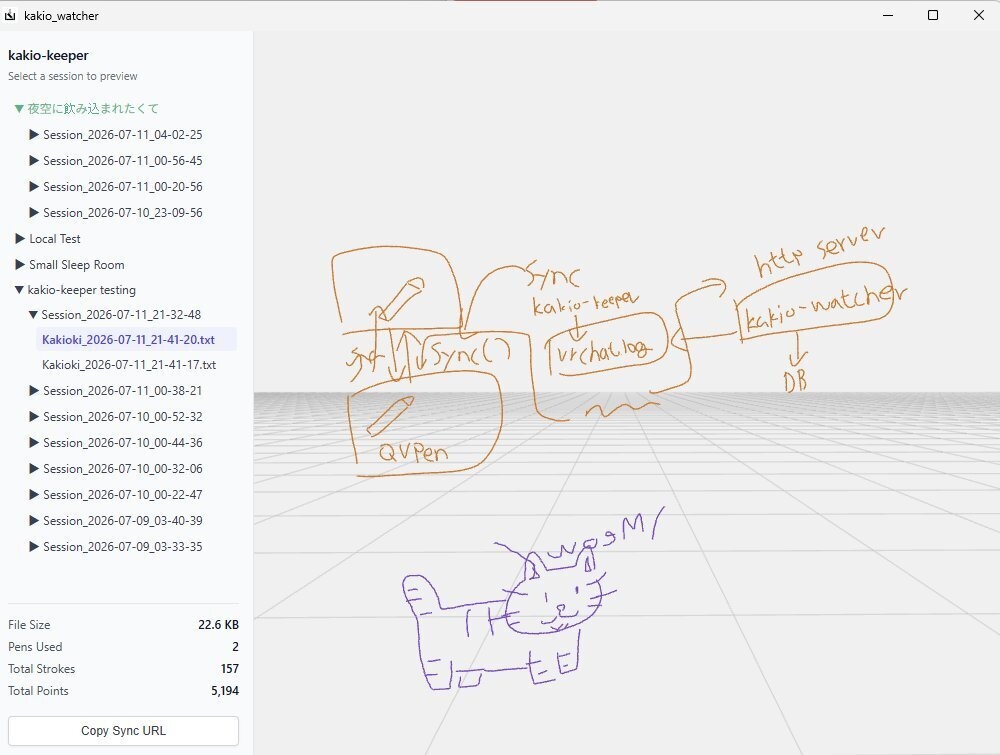
Task: Collapse the kakio-keeper testing group
Action: (x=75, y=290)
